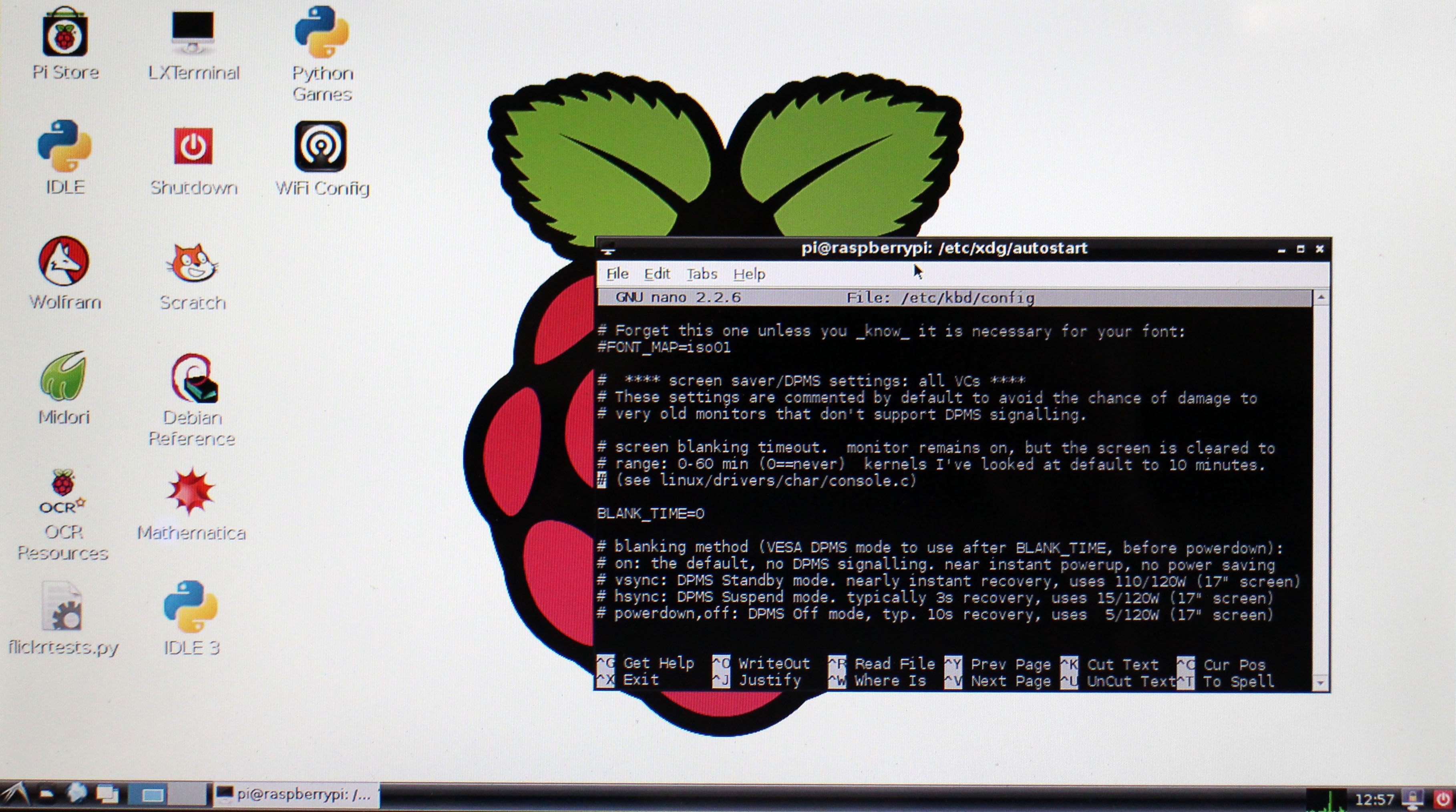Open the File menu in LXTerminal

(x=617, y=275)
